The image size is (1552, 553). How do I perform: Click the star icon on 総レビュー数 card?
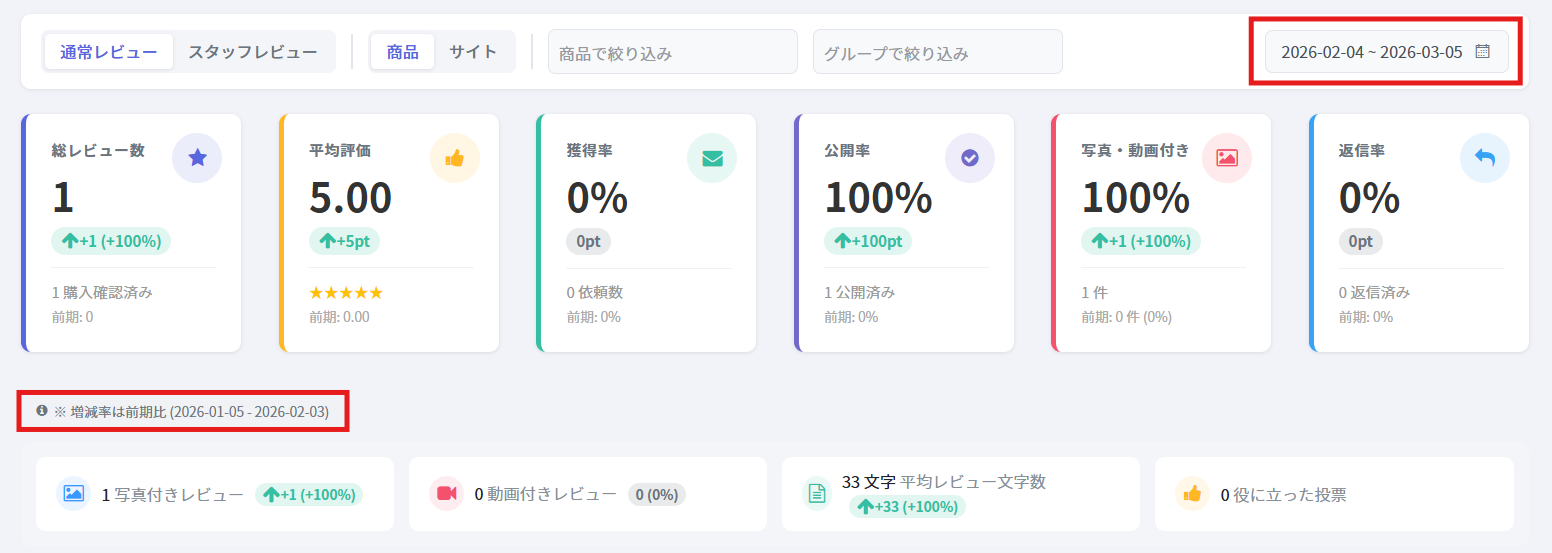[197, 158]
